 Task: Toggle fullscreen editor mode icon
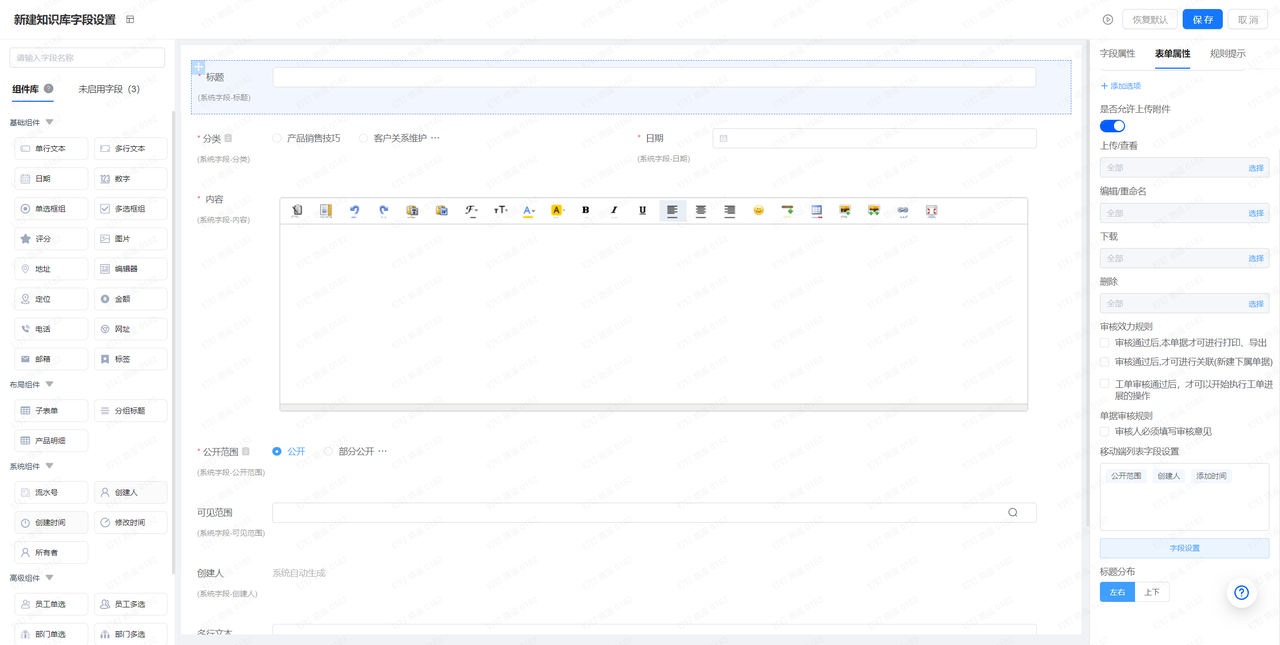pos(932,210)
